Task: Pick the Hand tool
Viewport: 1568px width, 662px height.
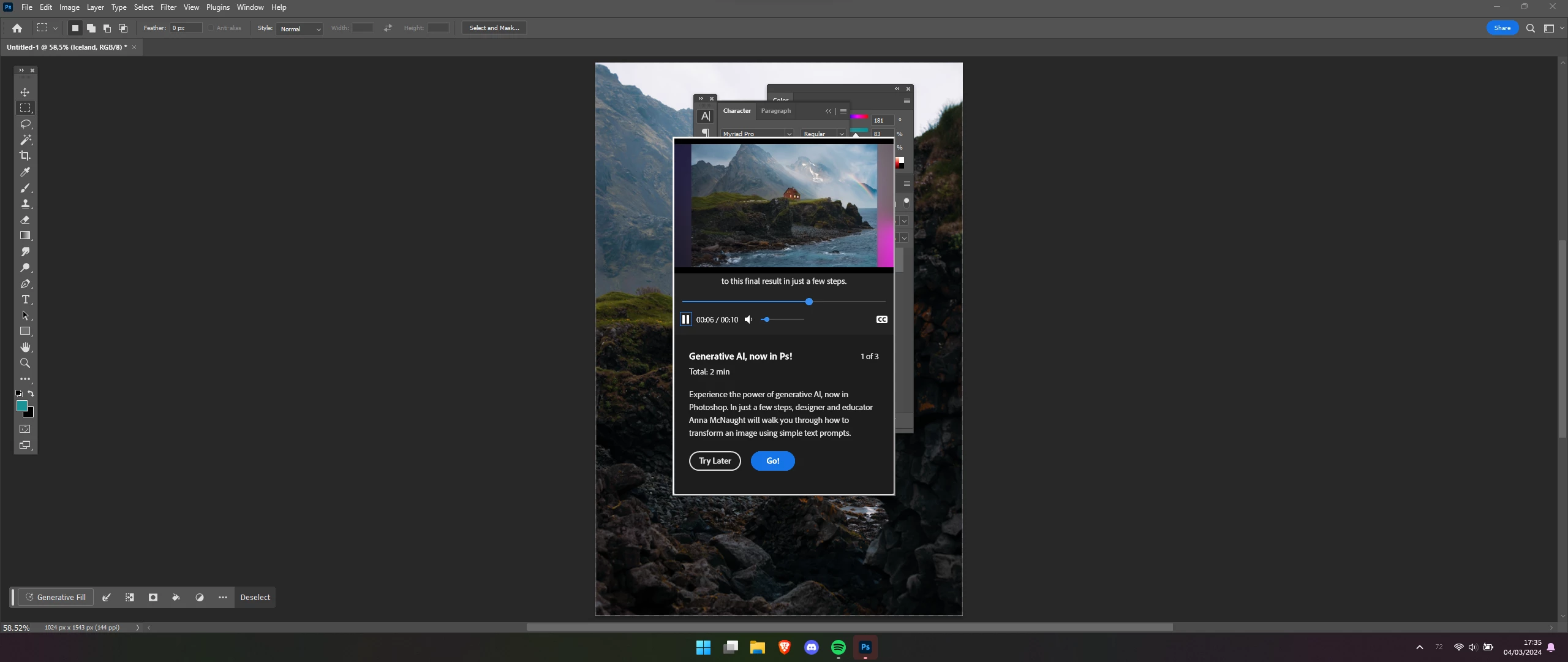Action: [x=25, y=347]
